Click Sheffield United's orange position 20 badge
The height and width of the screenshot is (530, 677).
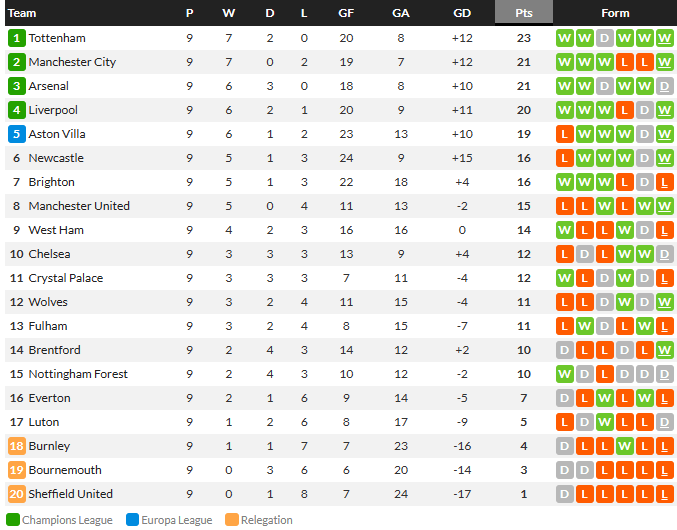16,494
